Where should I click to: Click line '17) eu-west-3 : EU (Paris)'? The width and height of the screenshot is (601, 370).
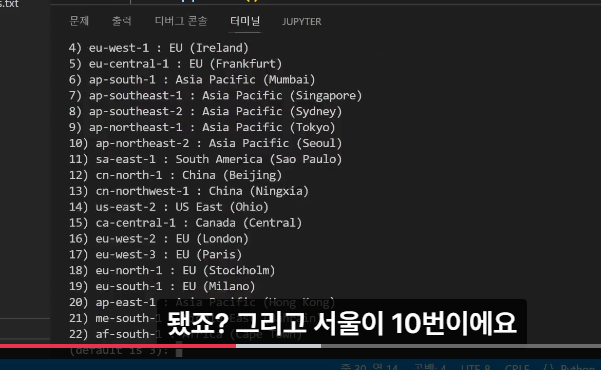(x=155, y=255)
